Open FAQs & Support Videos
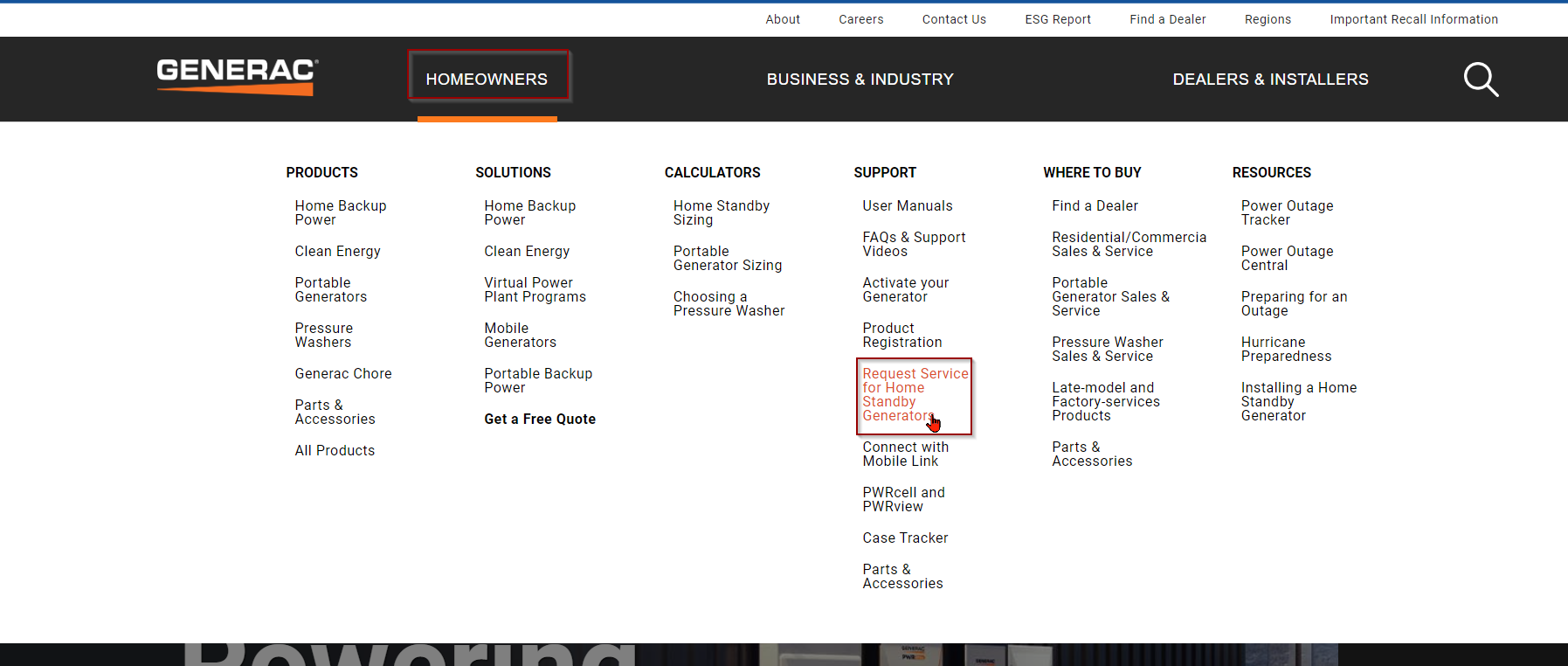The height and width of the screenshot is (666, 1568). [x=915, y=244]
